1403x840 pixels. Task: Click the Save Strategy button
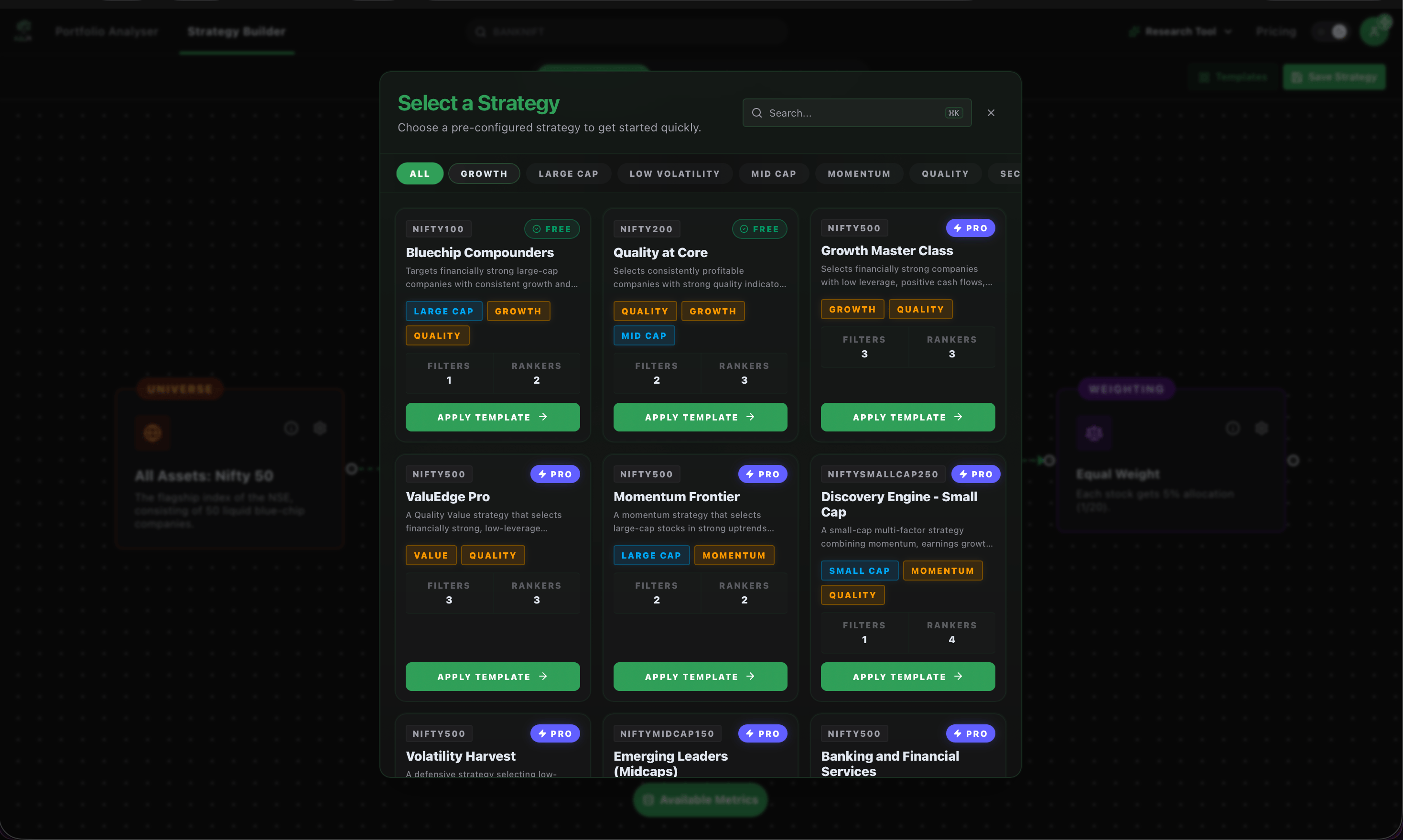[1334, 77]
